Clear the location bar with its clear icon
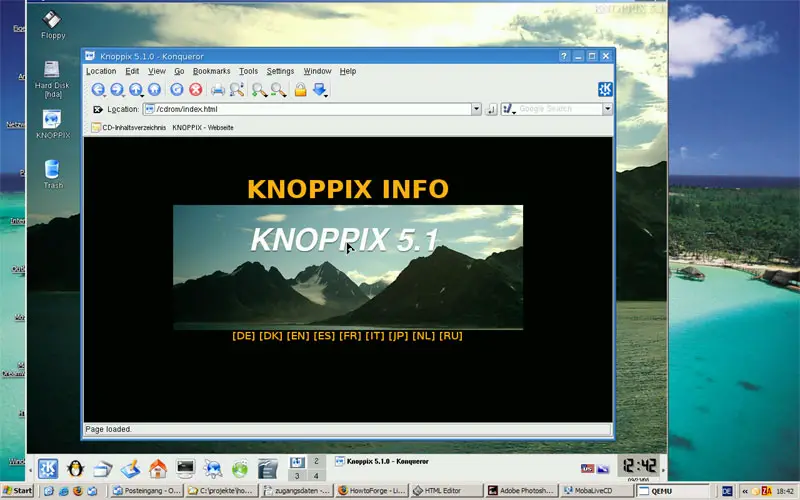The height and width of the screenshot is (500, 800). (97, 109)
